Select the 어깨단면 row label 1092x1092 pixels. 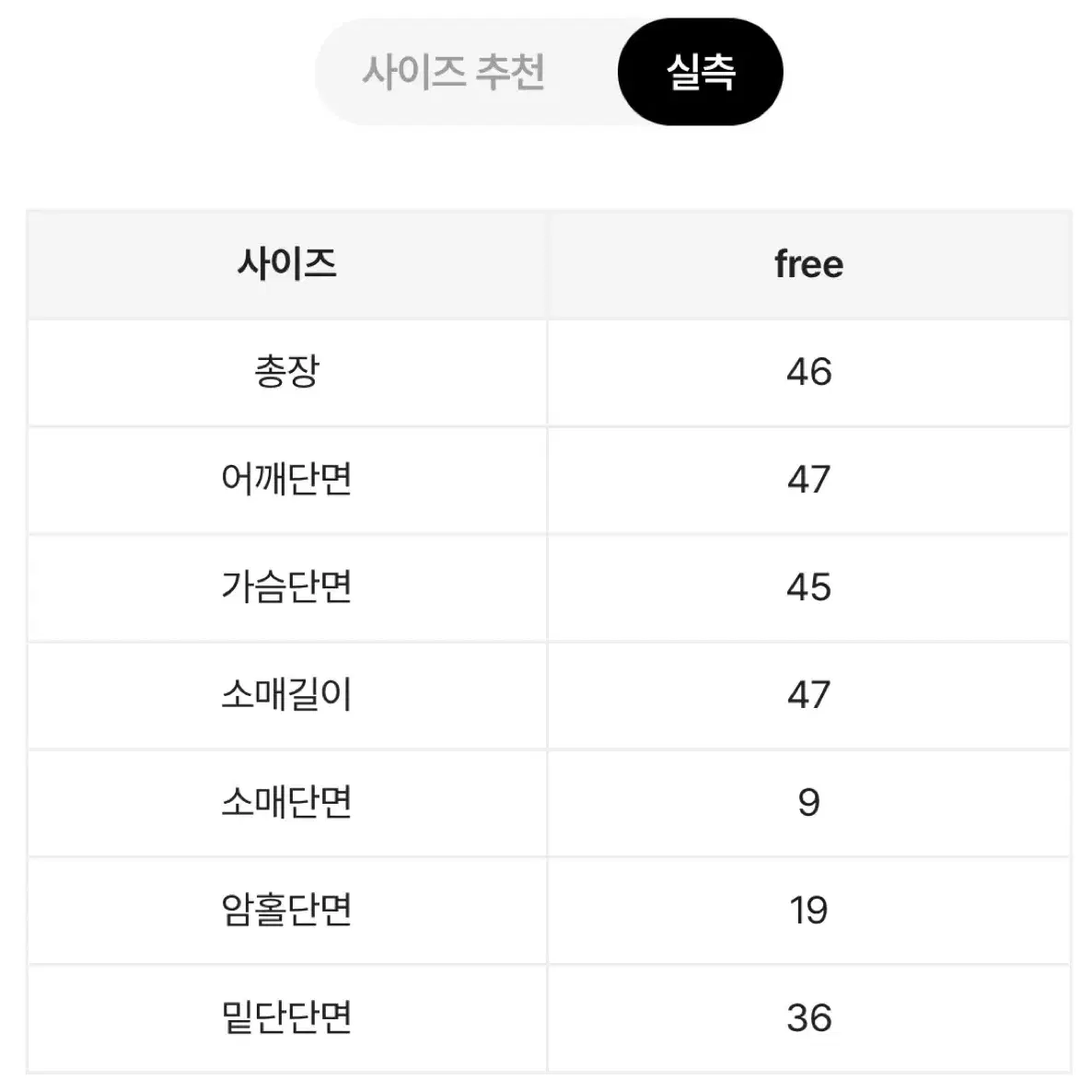287,479
